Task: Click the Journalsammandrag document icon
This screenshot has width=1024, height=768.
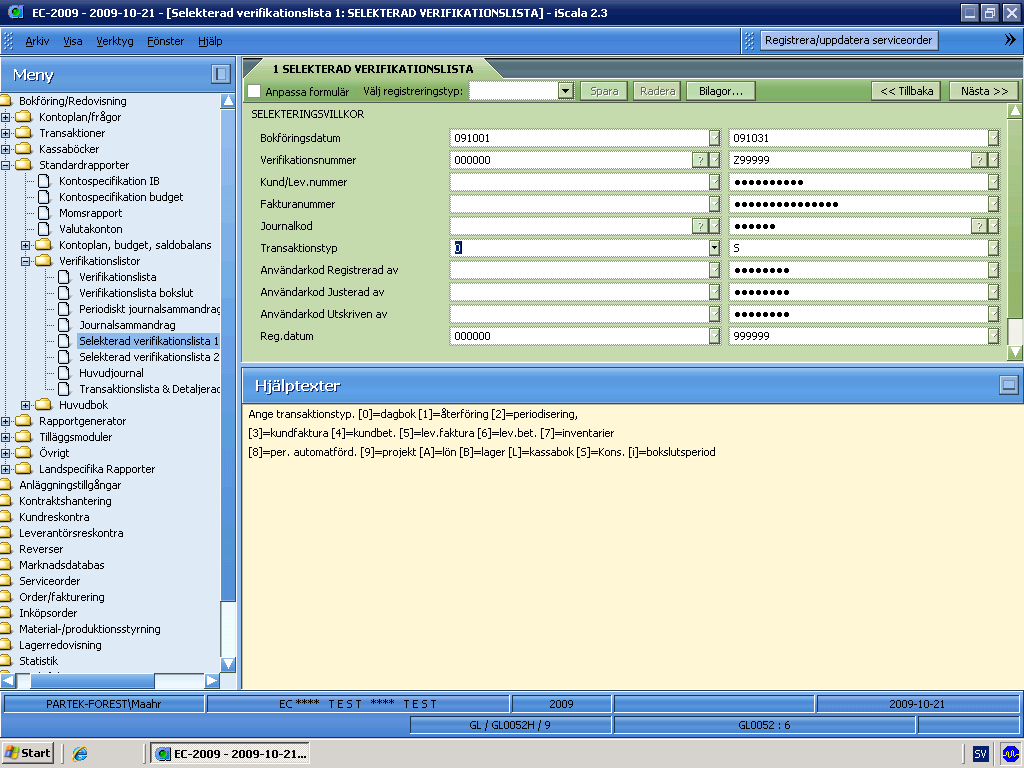Action: tap(64, 325)
